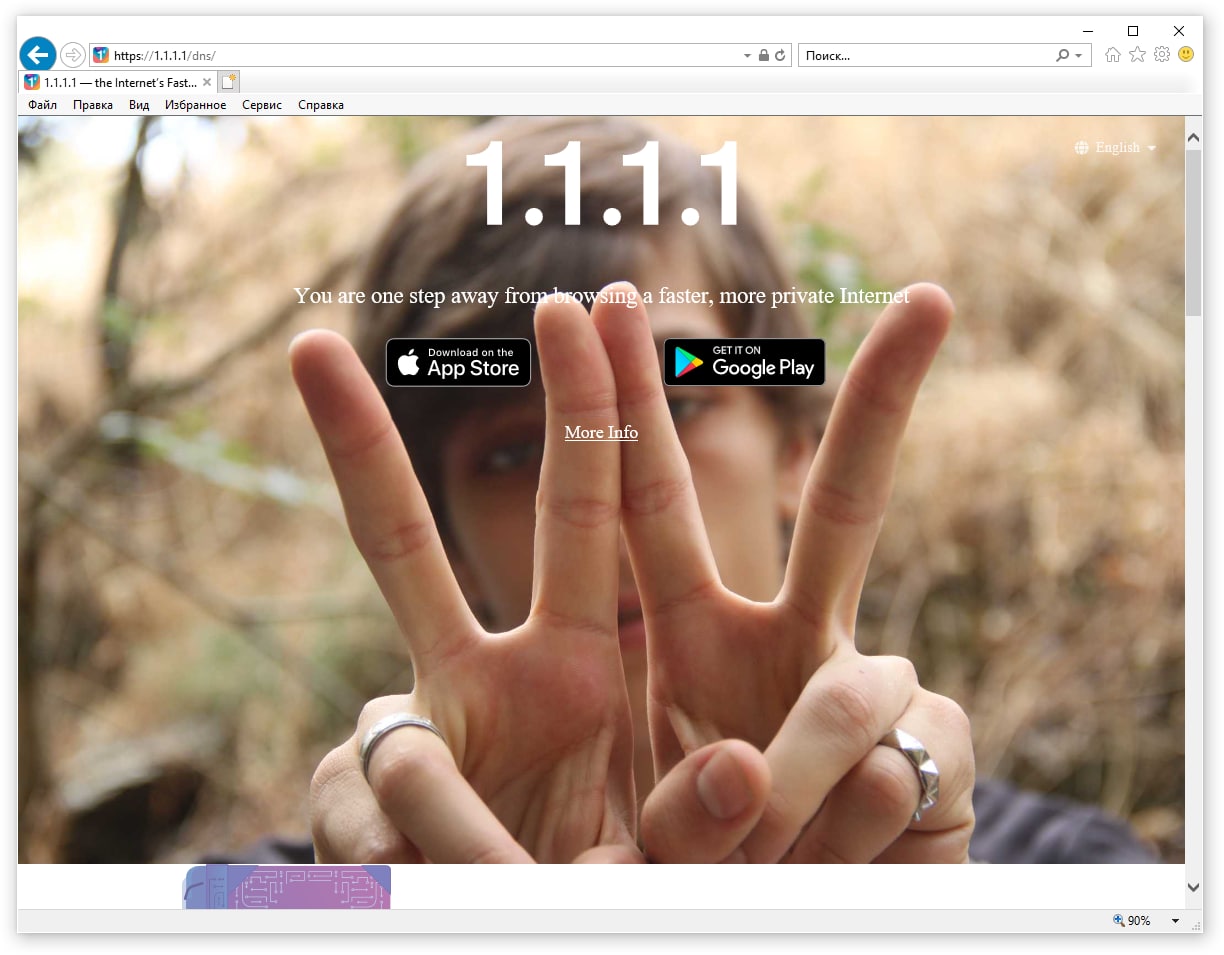Open the Сервис menu

[x=262, y=105]
